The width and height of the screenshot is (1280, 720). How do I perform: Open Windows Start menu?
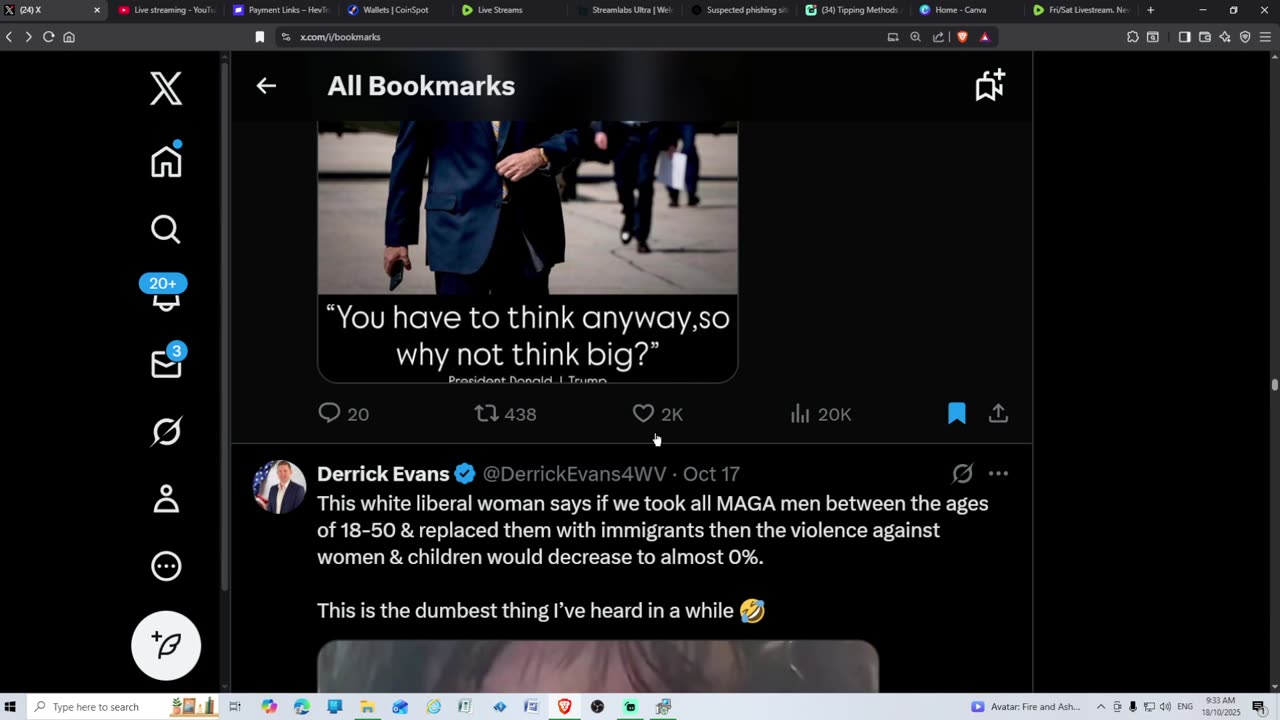pyautogui.click(x=11, y=707)
